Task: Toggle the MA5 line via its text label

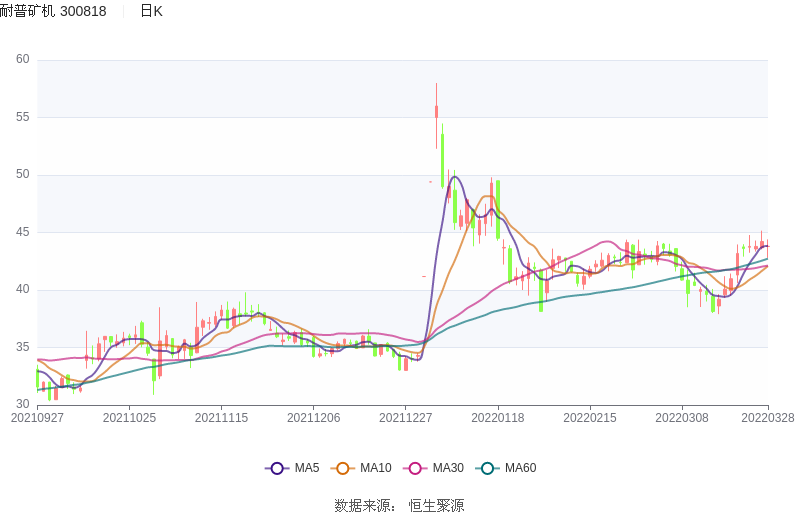Action: coord(307,468)
